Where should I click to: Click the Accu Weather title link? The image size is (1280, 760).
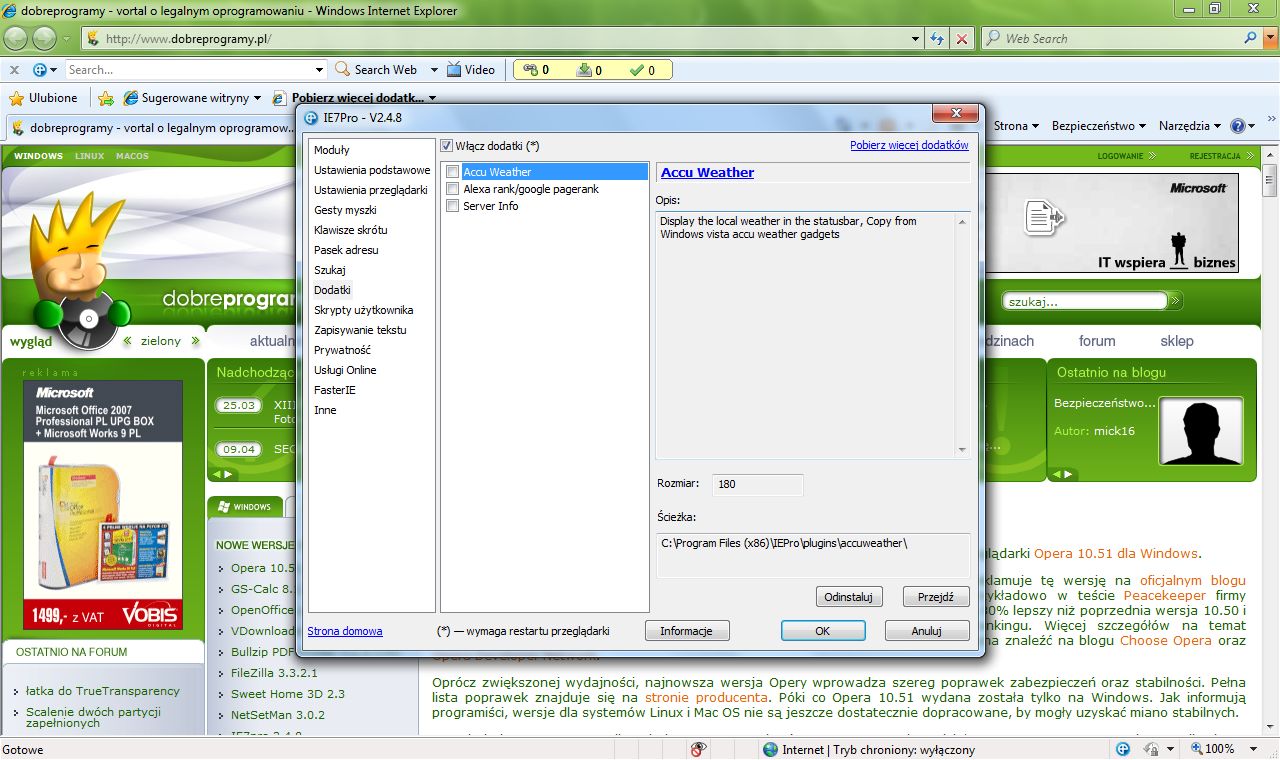(707, 172)
